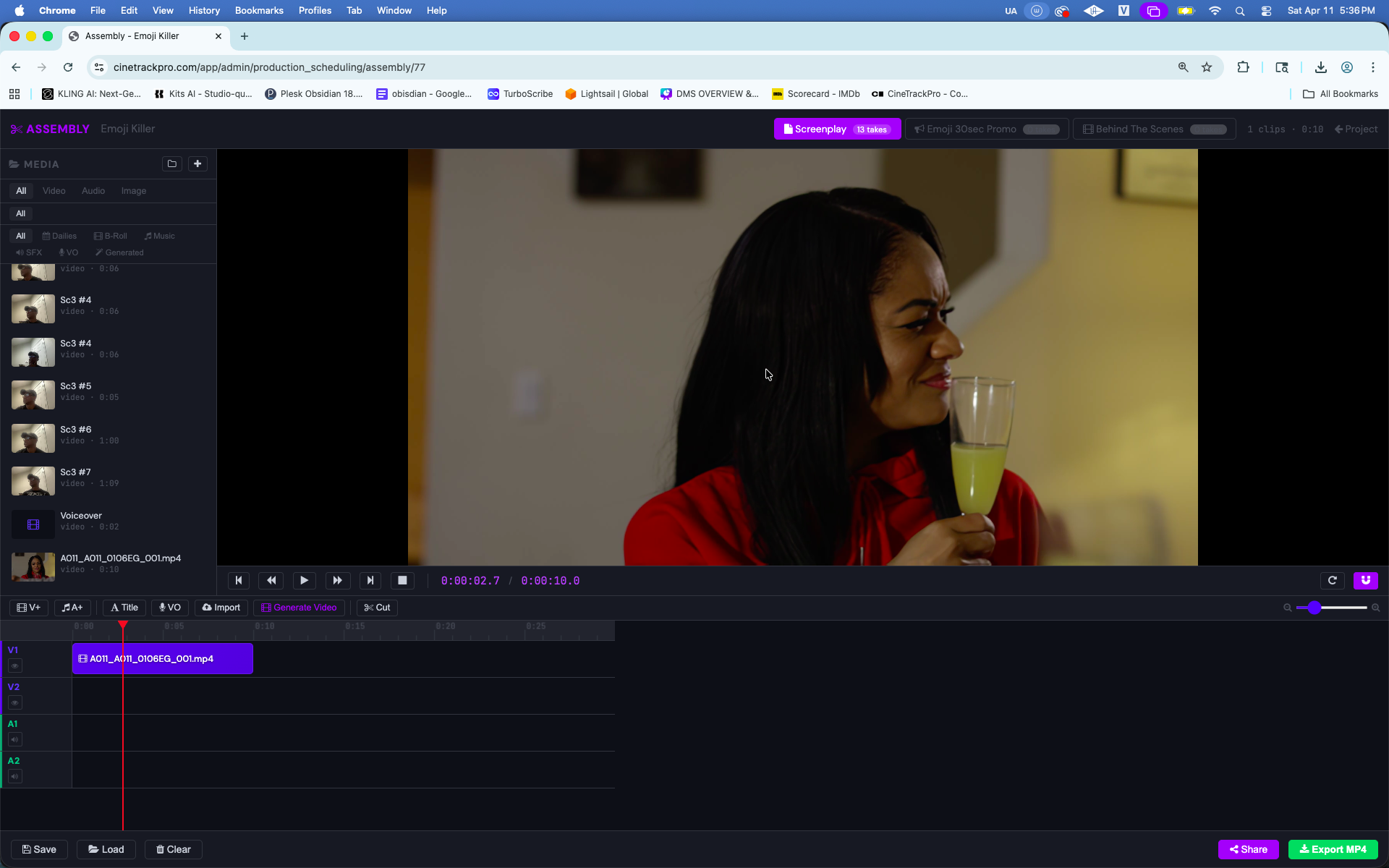
Task: Click the add media plus icon
Action: (x=197, y=163)
